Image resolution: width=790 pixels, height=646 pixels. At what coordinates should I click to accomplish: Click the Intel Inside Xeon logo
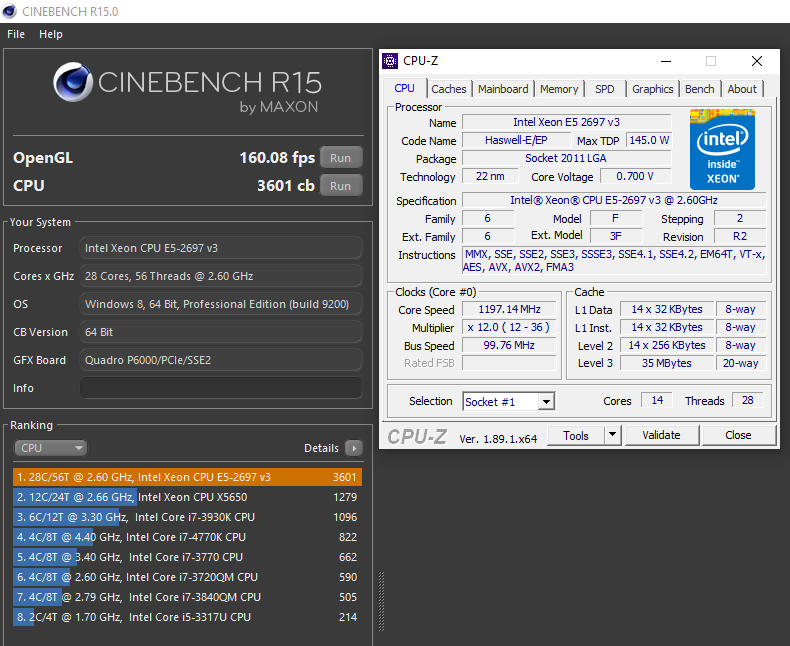722,149
